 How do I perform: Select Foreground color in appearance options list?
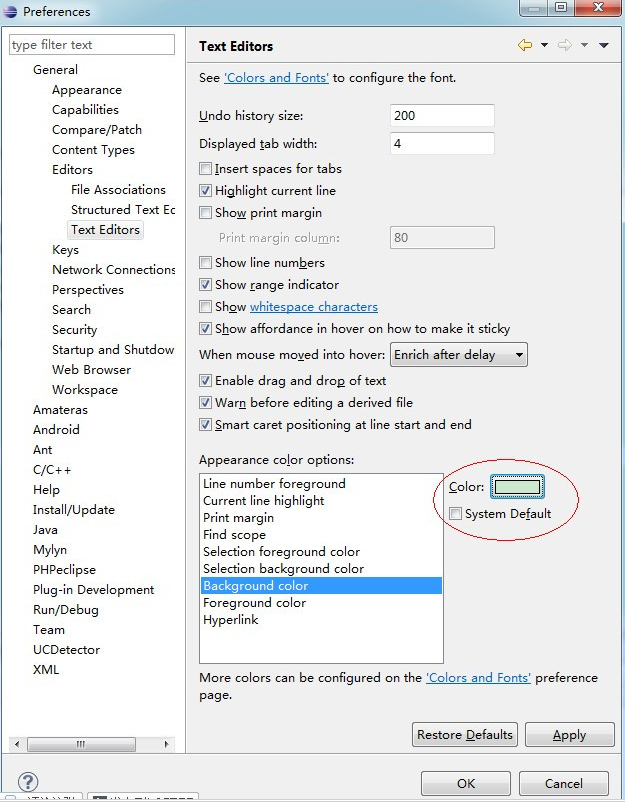254,603
